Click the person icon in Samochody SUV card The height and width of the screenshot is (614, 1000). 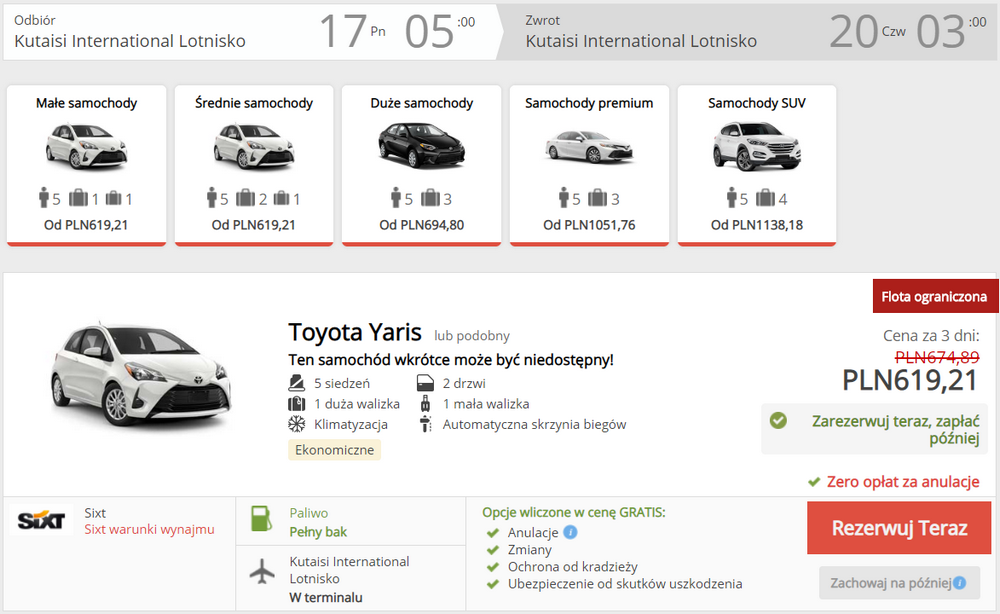pyautogui.click(x=732, y=198)
